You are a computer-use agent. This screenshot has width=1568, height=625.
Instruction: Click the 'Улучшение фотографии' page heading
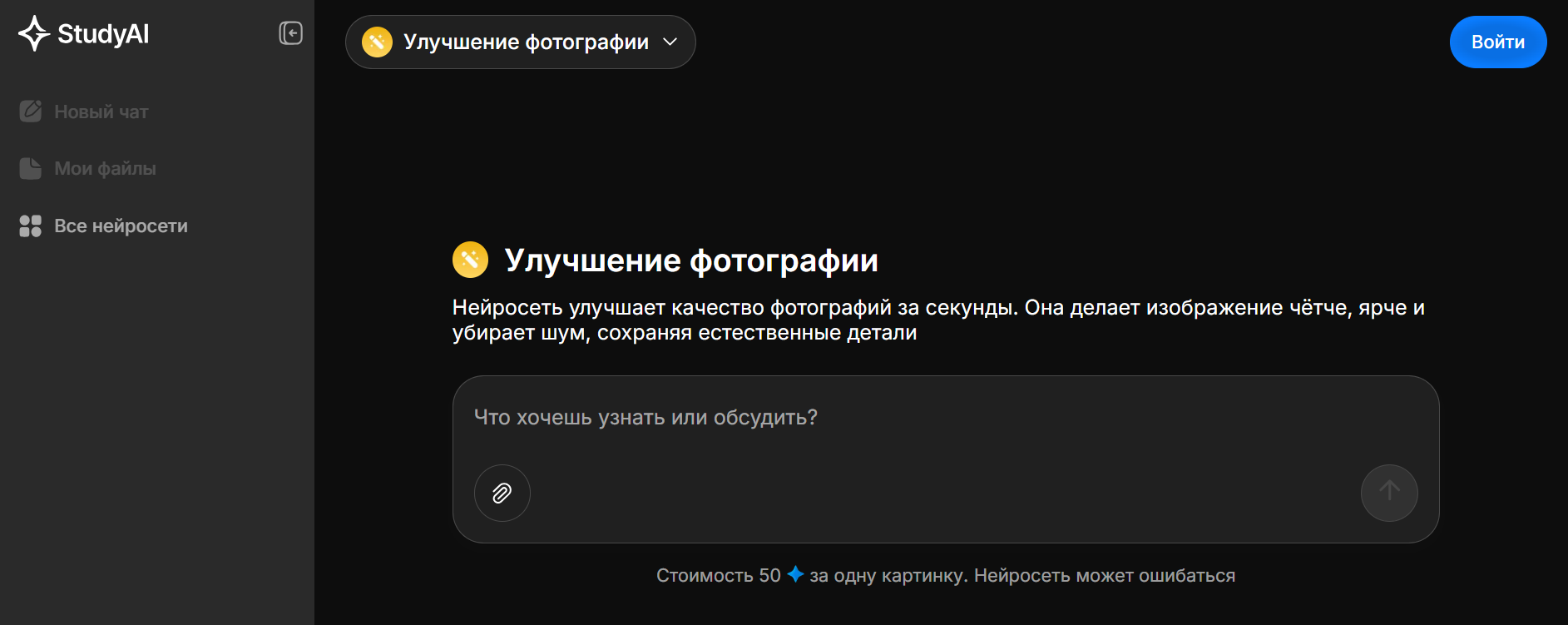[691, 260]
